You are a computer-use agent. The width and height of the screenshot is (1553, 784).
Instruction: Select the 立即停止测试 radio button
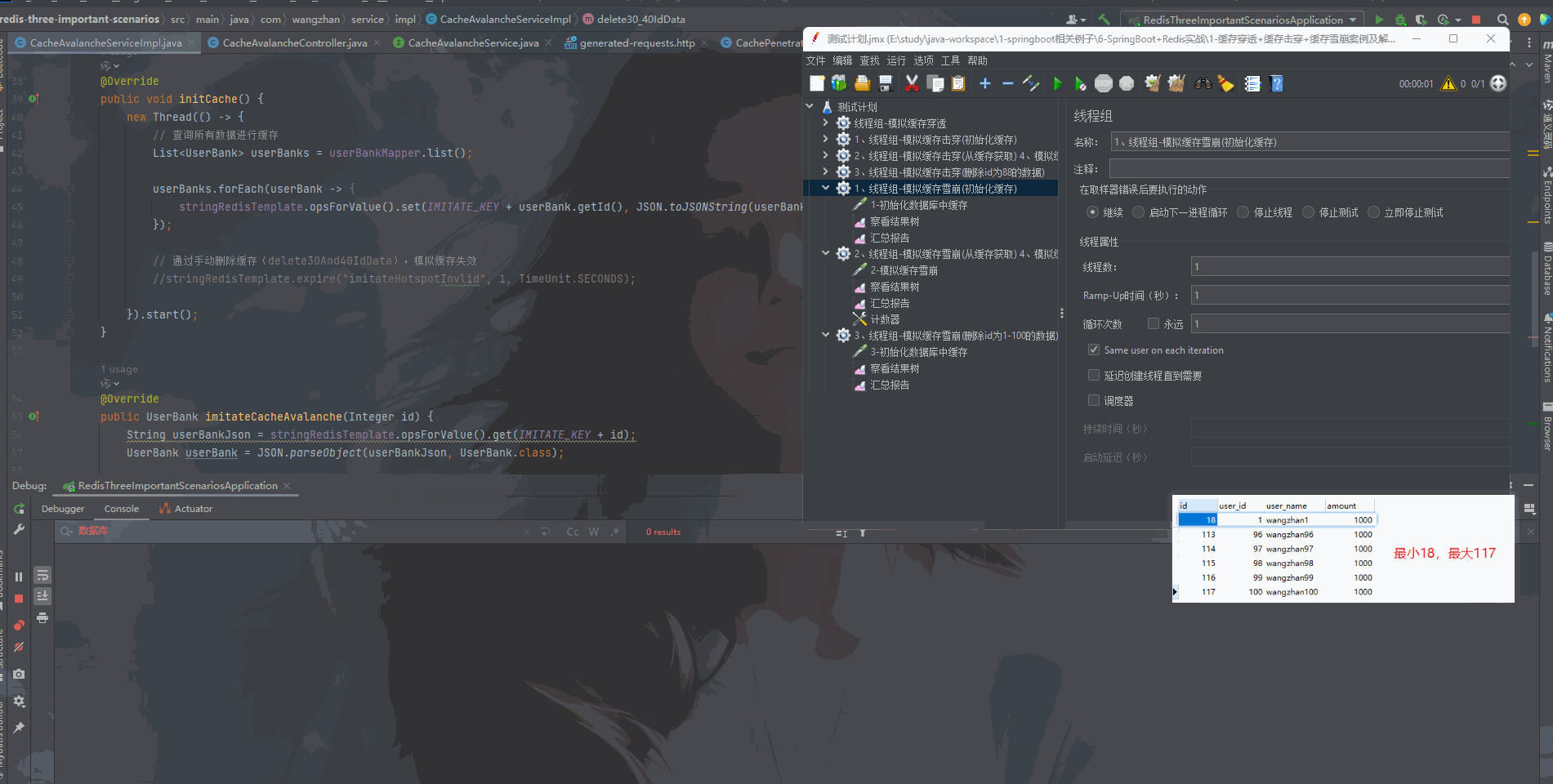click(x=1373, y=212)
